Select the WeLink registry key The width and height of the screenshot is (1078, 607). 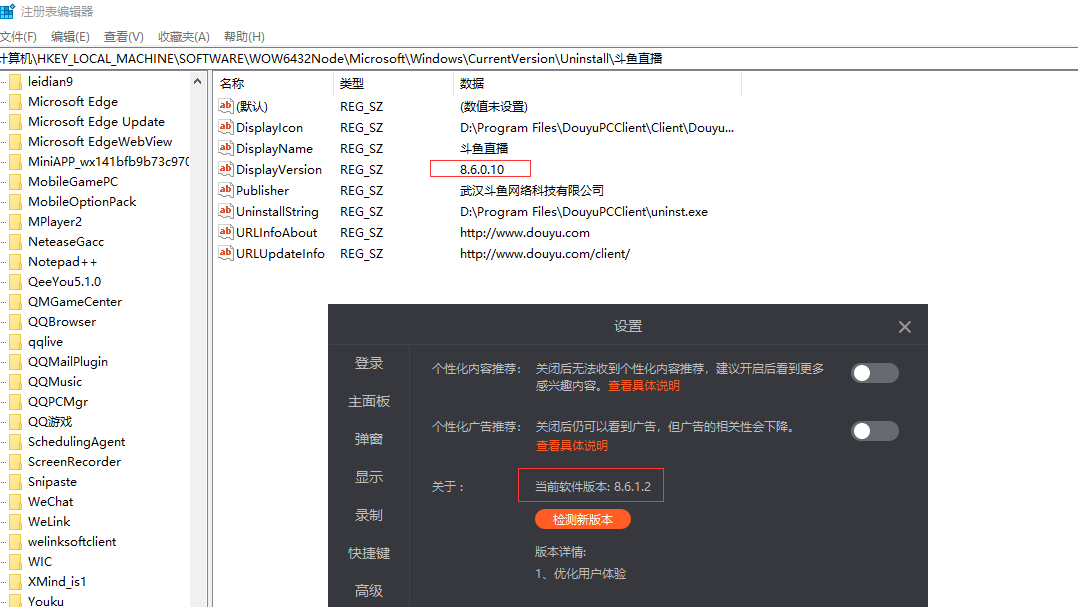tap(49, 522)
